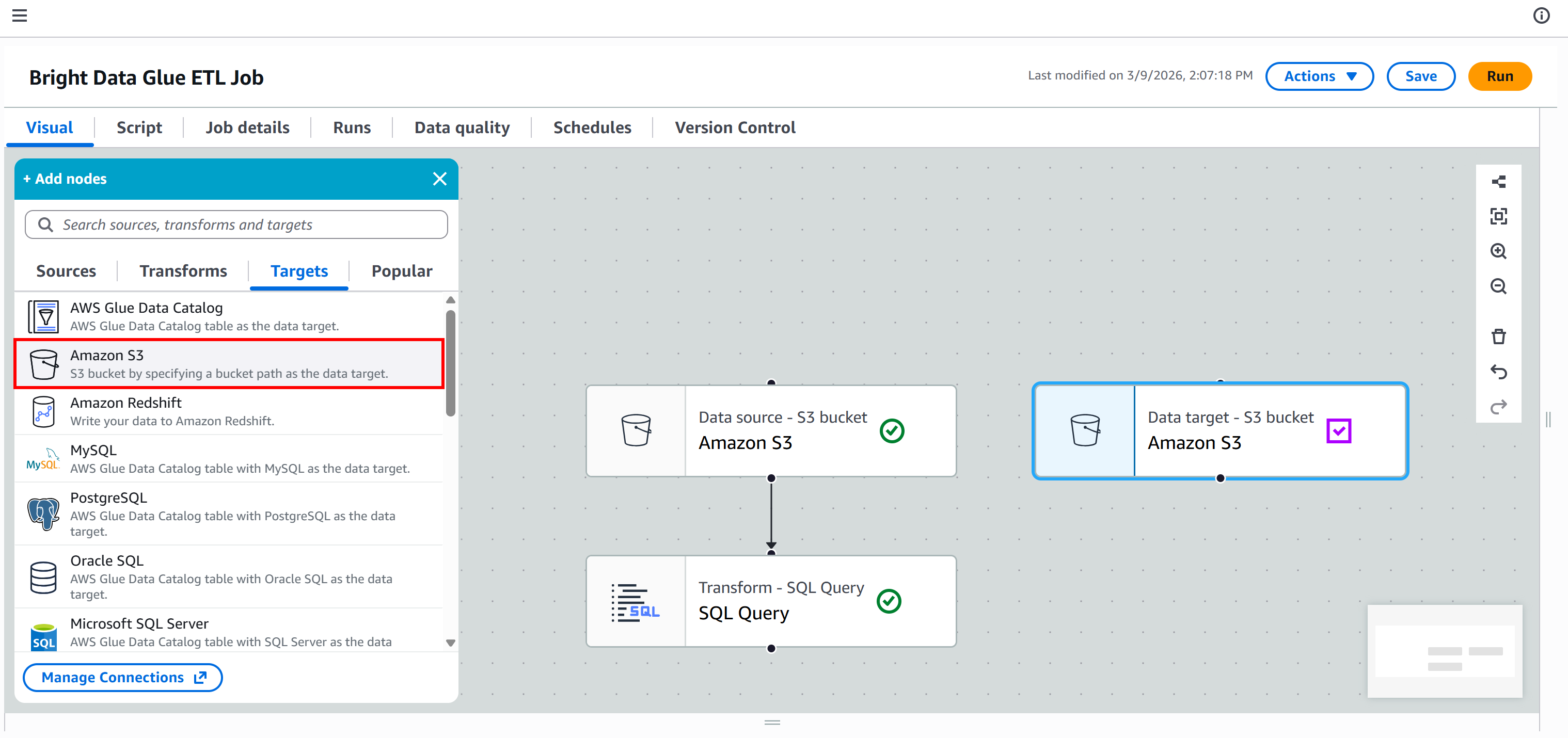Click the redo arrow icon
Screen dimensions: 1568x738
point(1498,407)
